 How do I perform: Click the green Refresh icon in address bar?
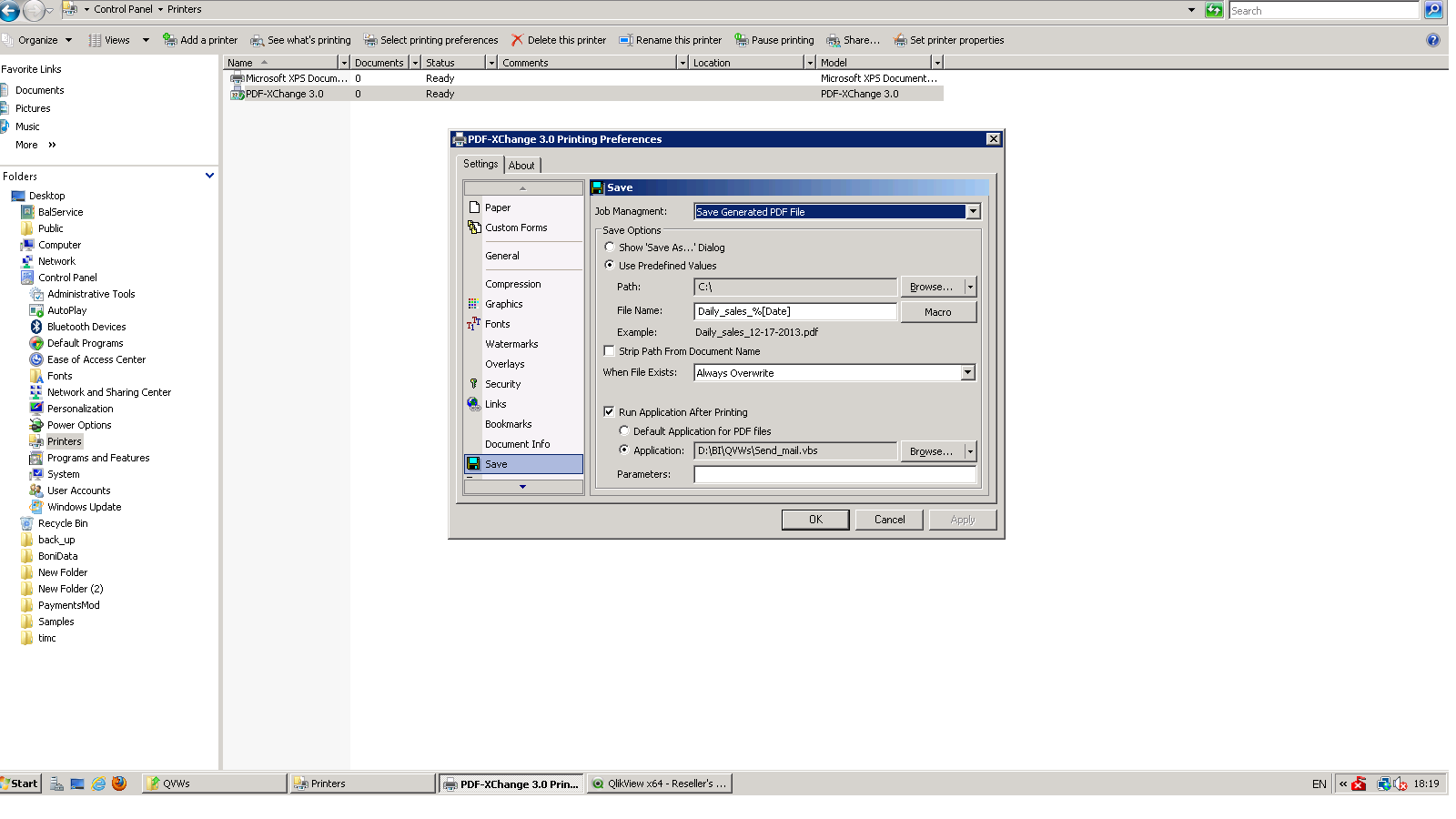(x=1214, y=10)
